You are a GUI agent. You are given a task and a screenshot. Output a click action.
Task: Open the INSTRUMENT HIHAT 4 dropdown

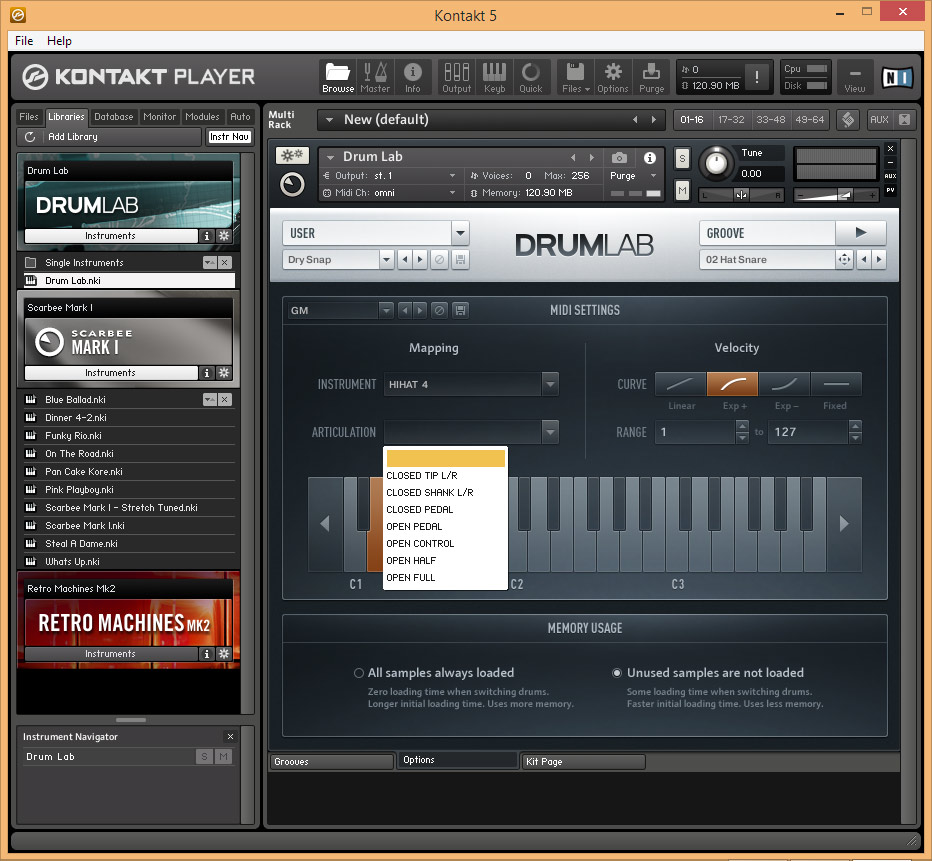(x=550, y=384)
